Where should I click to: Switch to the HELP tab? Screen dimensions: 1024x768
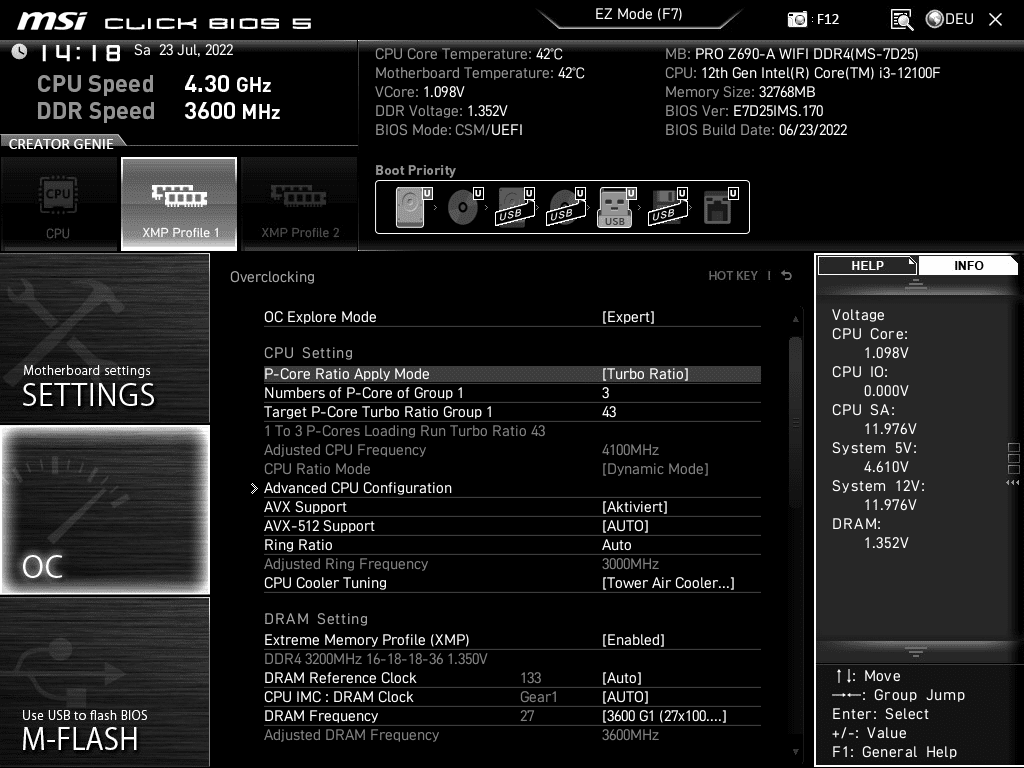(x=867, y=265)
